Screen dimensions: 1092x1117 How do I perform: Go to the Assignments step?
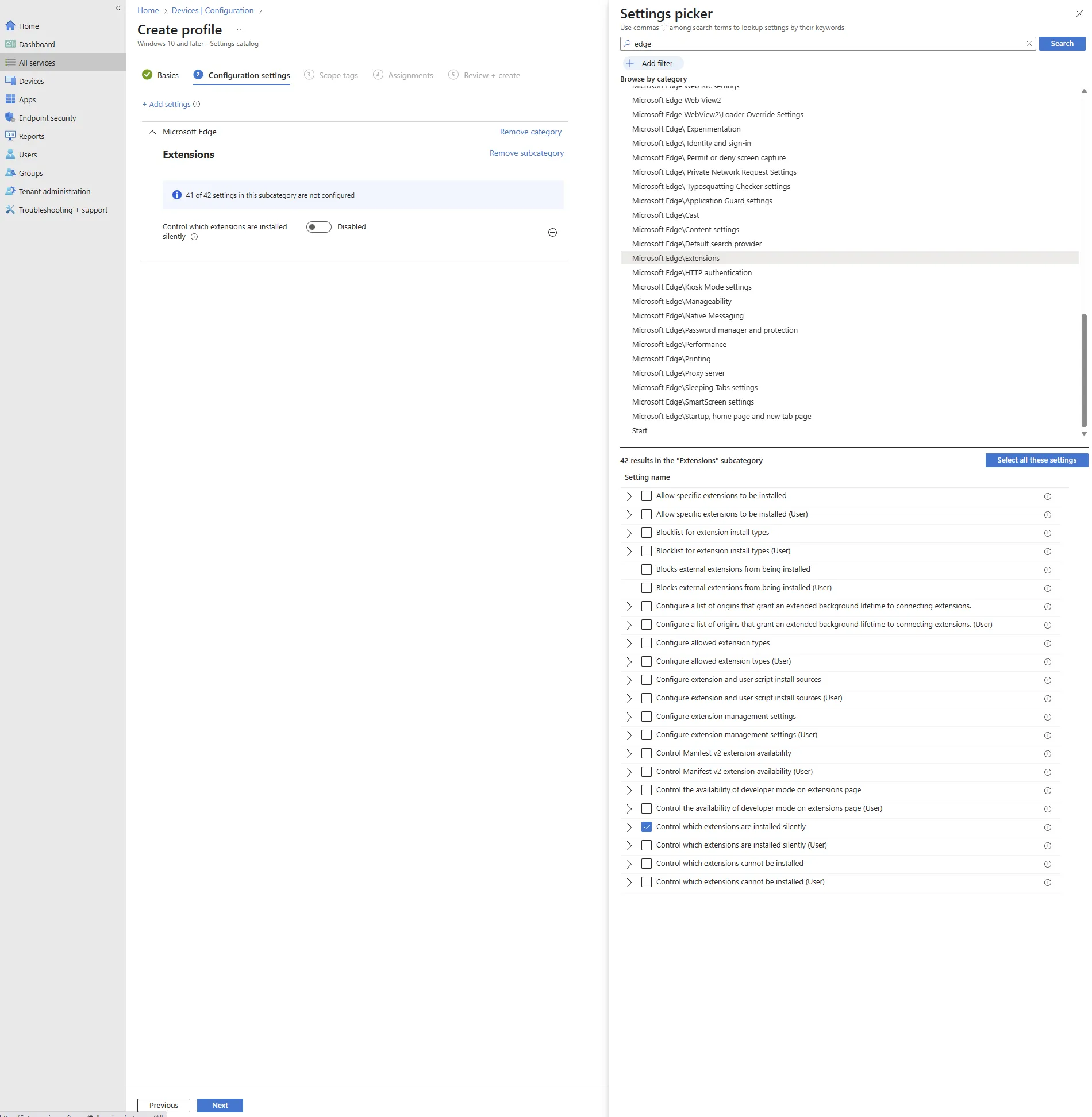[x=403, y=75]
